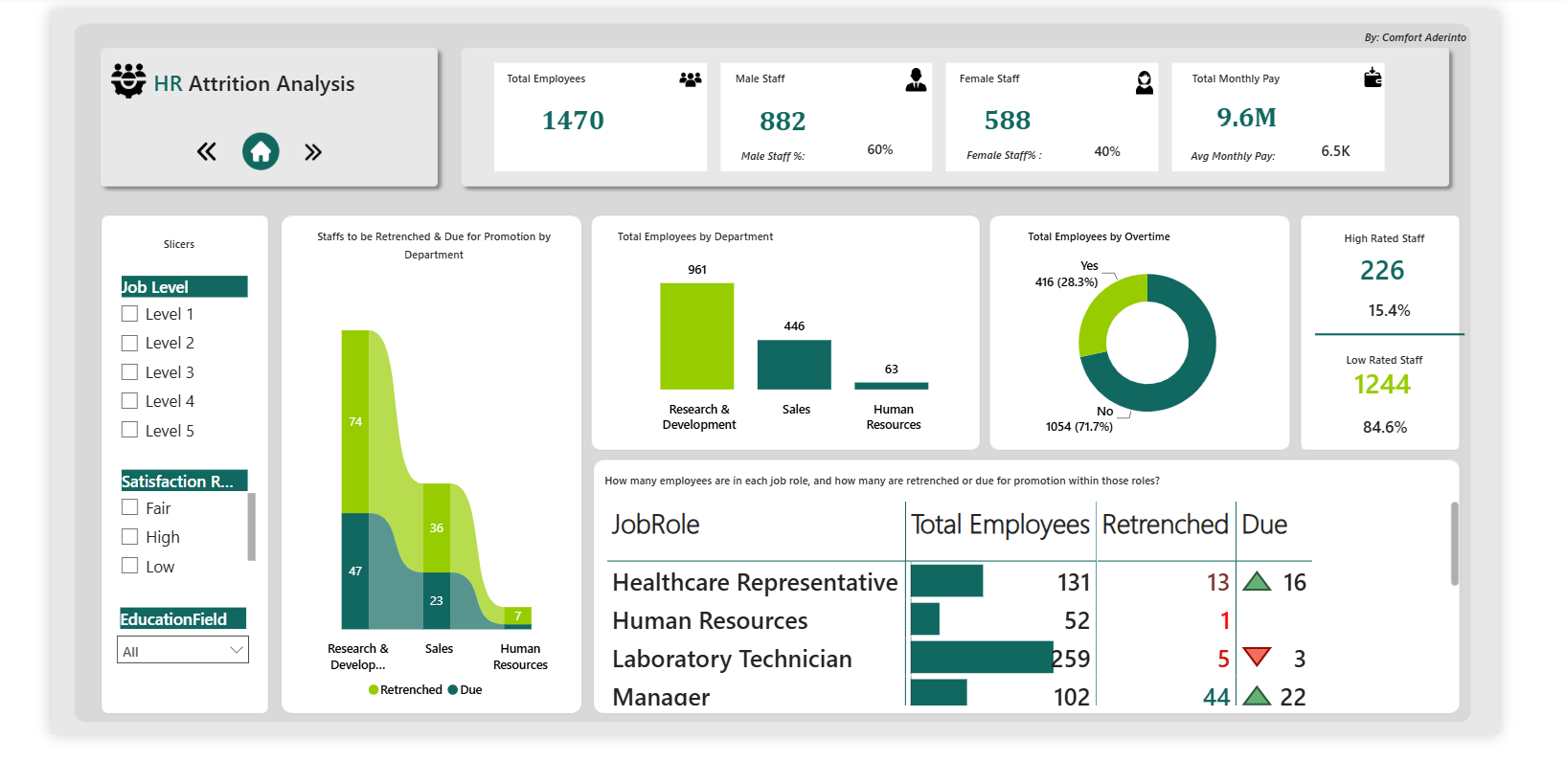Viewport: 1566px width, 784px height.
Task: Sort table by Retrenched column header
Action: coord(1165,525)
